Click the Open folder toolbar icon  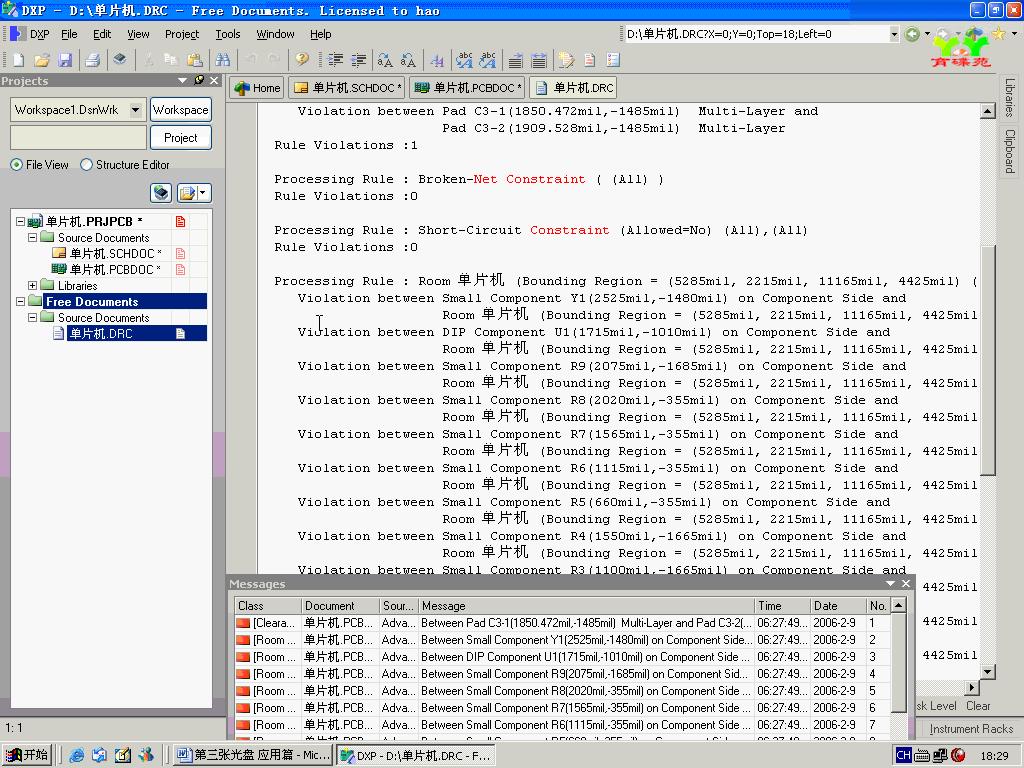tap(42, 60)
